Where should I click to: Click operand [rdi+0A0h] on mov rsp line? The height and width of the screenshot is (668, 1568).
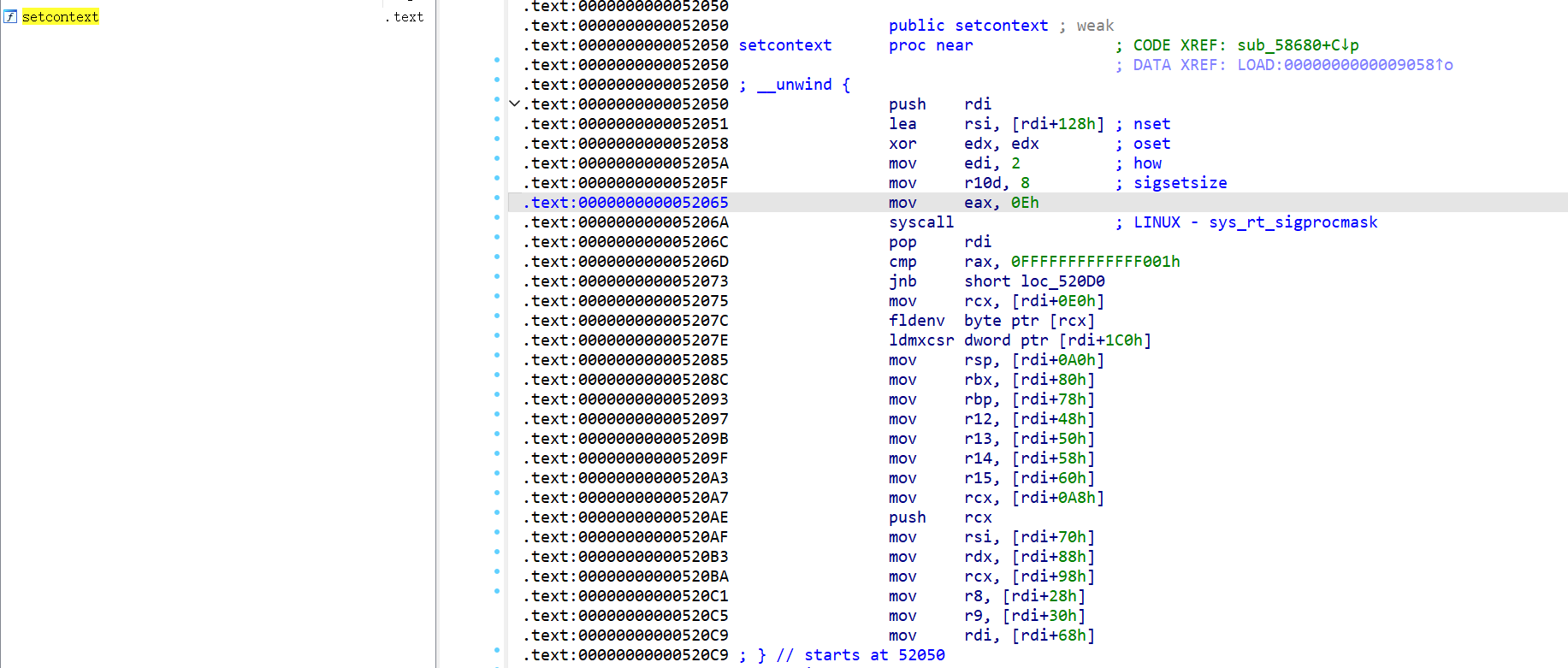coord(1058,360)
